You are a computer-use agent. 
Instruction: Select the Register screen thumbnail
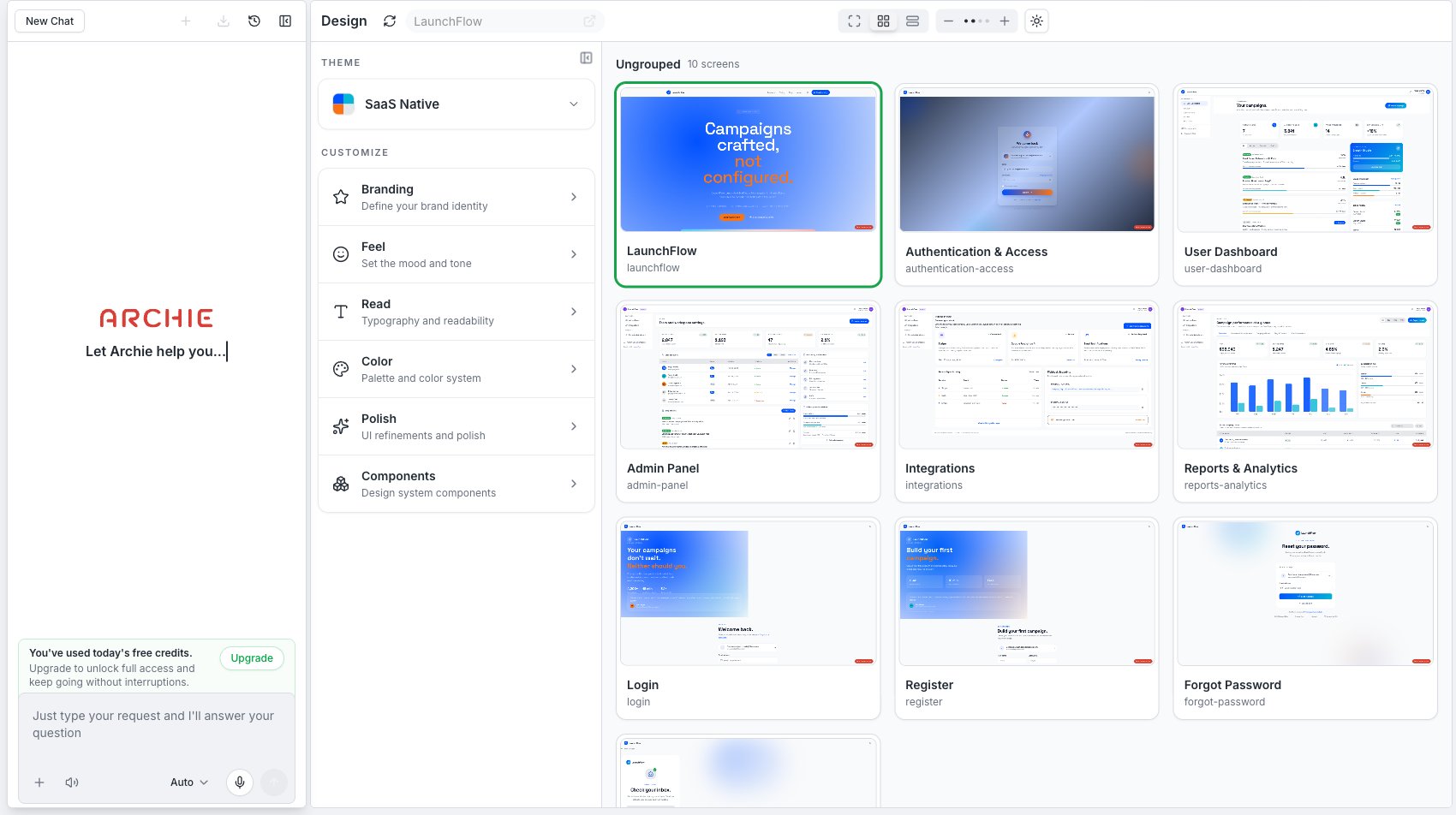[x=1027, y=593]
